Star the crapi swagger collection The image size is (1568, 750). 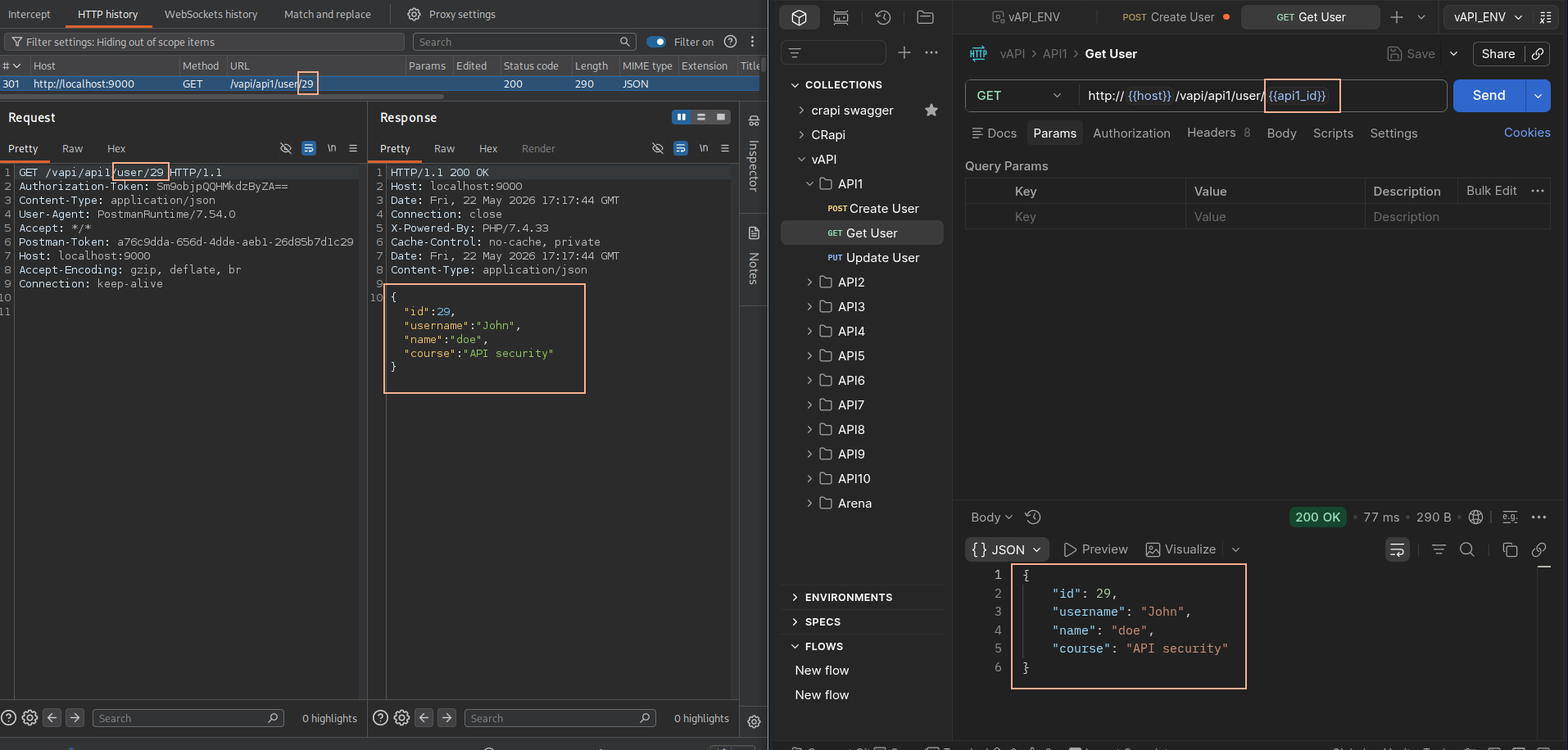(x=931, y=110)
